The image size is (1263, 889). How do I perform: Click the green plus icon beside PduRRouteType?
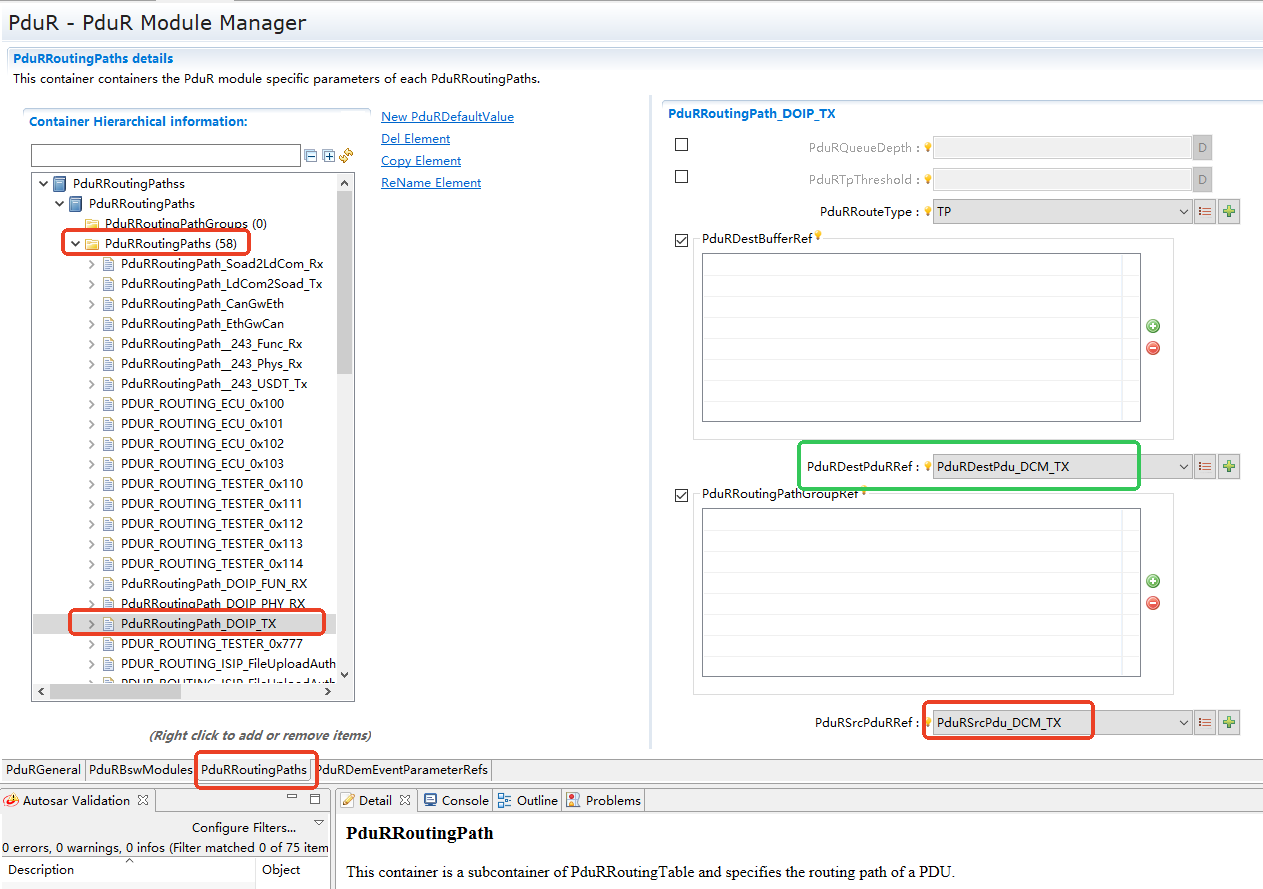coord(1229,212)
